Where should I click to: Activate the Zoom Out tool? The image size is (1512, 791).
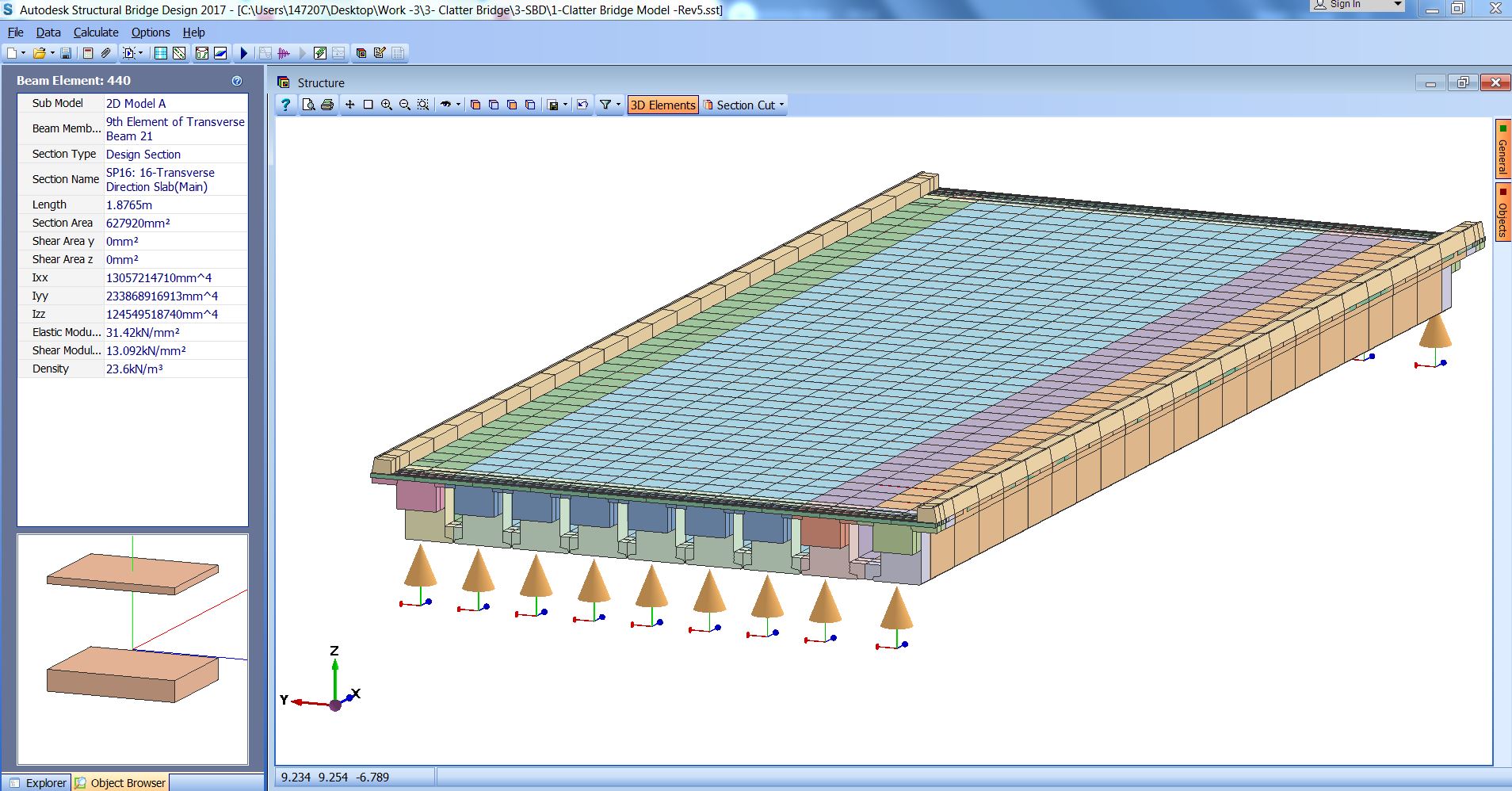coord(403,104)
